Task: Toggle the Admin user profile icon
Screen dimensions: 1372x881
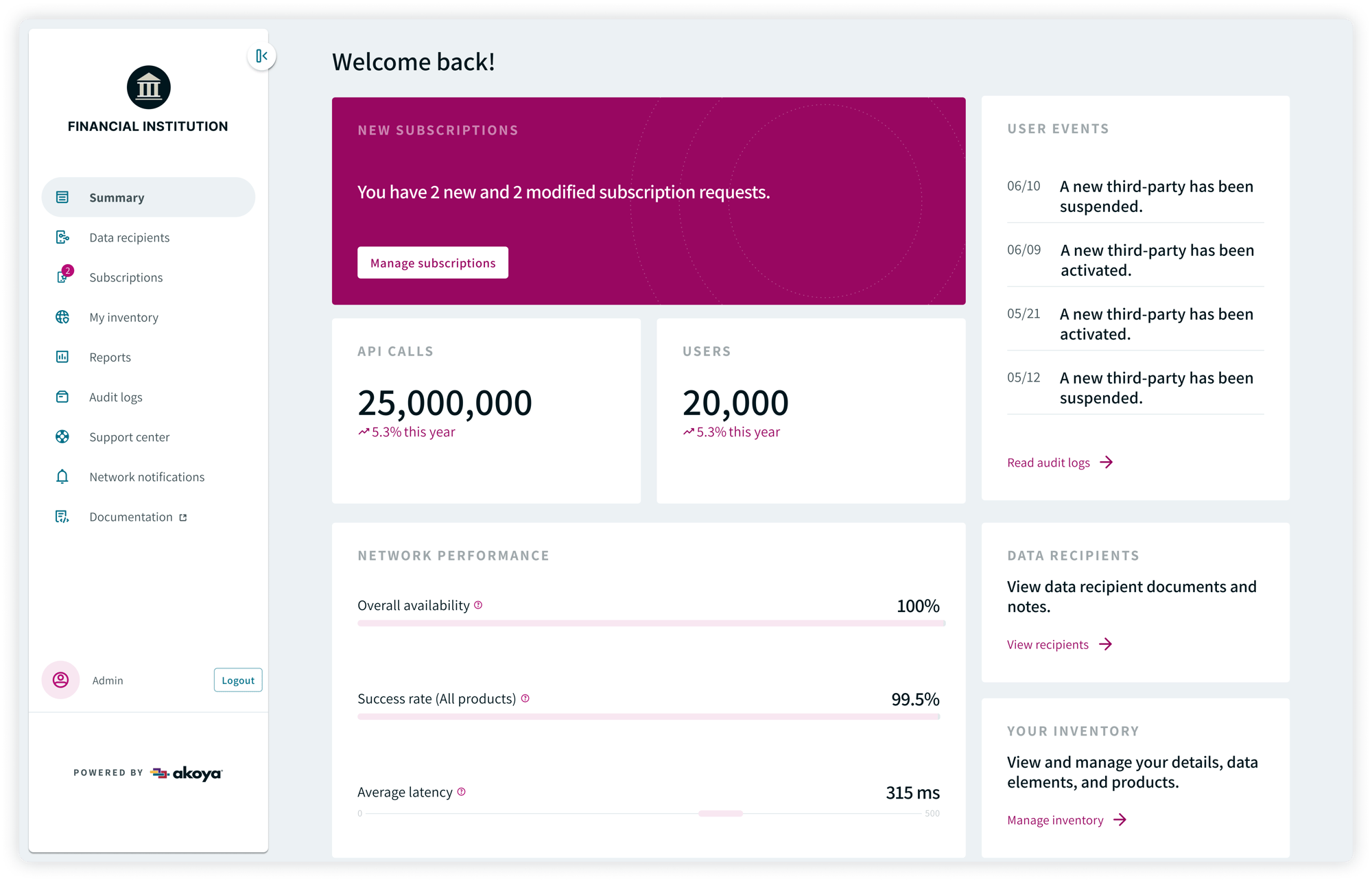Action: tap(60, 680)
